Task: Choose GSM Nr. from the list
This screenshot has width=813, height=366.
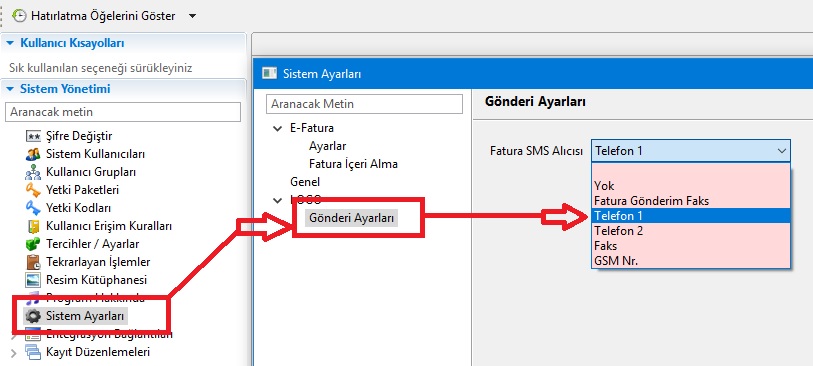Action: pyautogui.click(x=691, y=261)
